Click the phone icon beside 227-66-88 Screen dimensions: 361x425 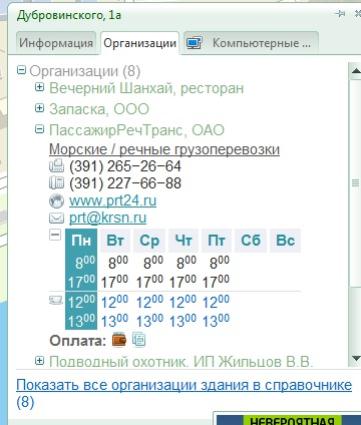[56, 183]
